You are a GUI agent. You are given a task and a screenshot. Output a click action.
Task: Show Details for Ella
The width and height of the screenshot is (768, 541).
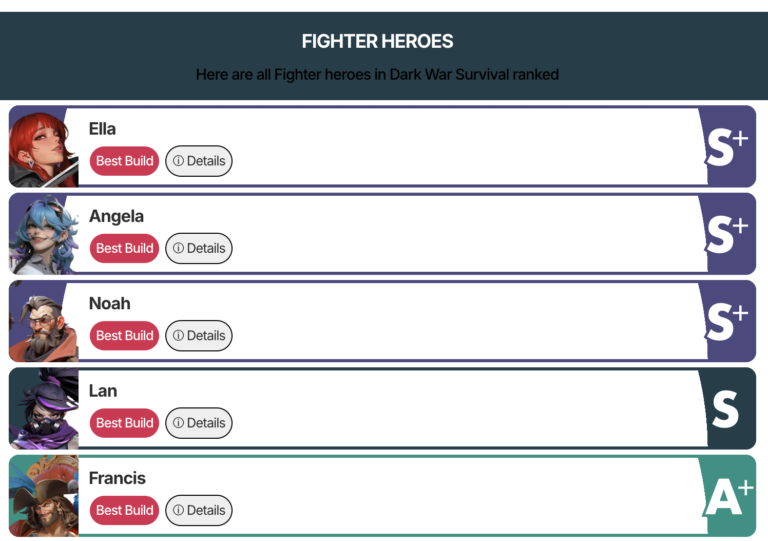[x=199, y=161]
